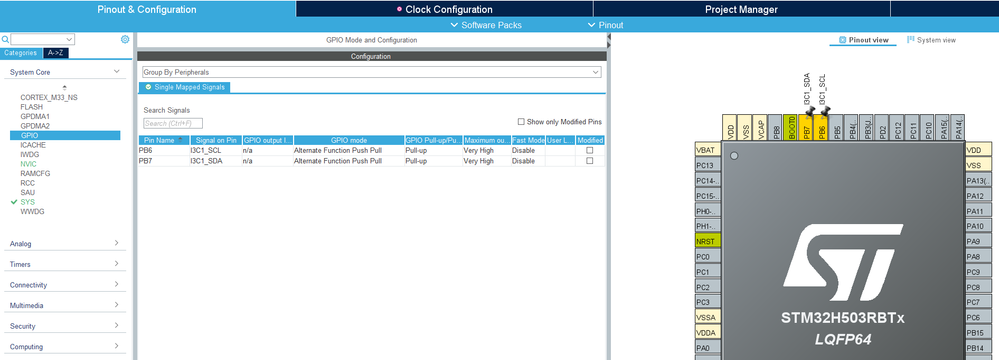The width and height of the screenshot is (999, 360).
Task: Switch to the Project Manager tab
Action: click(741, 9)
